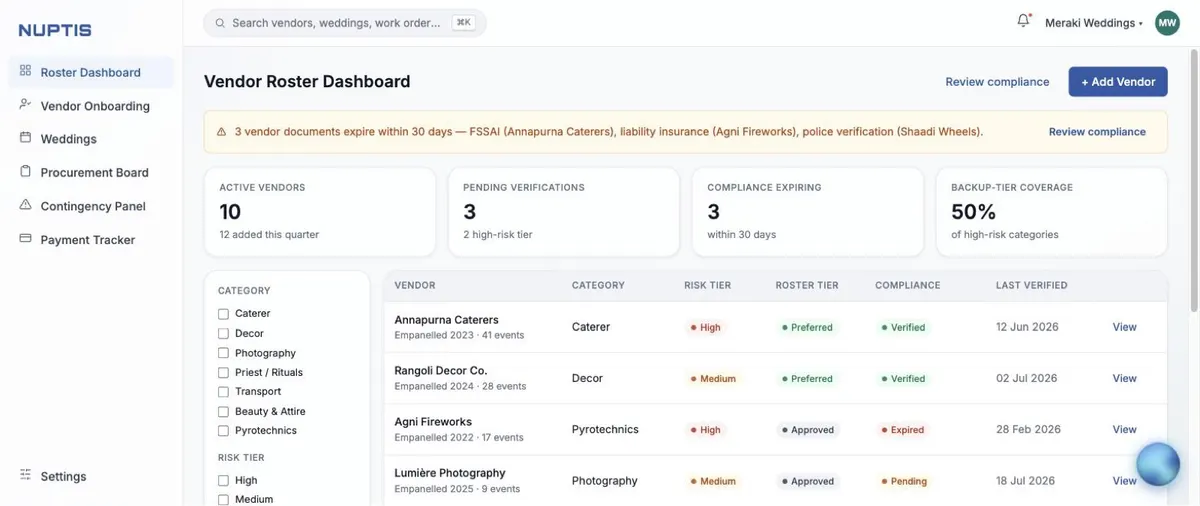The width and height of the screenshot is (1200, 506).
Task: Open the notifications bell
Action: tap(1023, 21)
